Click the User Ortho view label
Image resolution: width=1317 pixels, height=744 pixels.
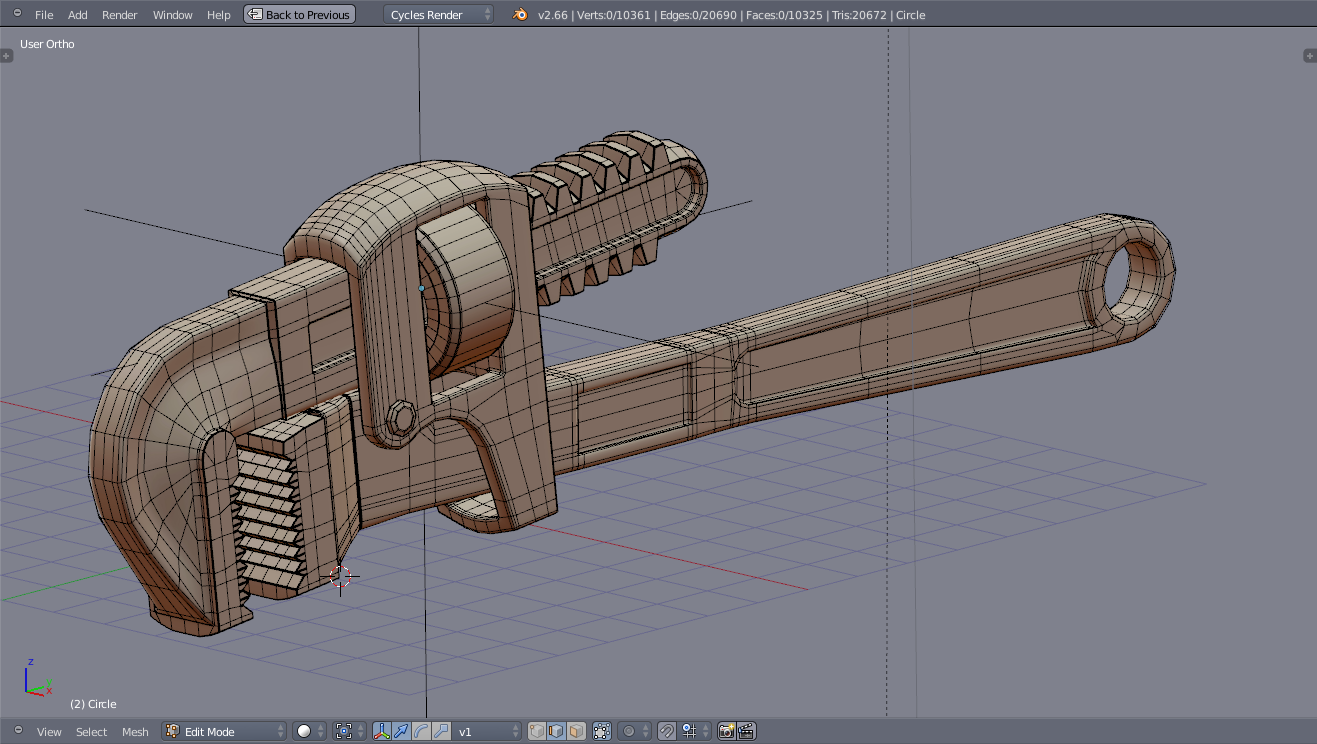[47, 44]
